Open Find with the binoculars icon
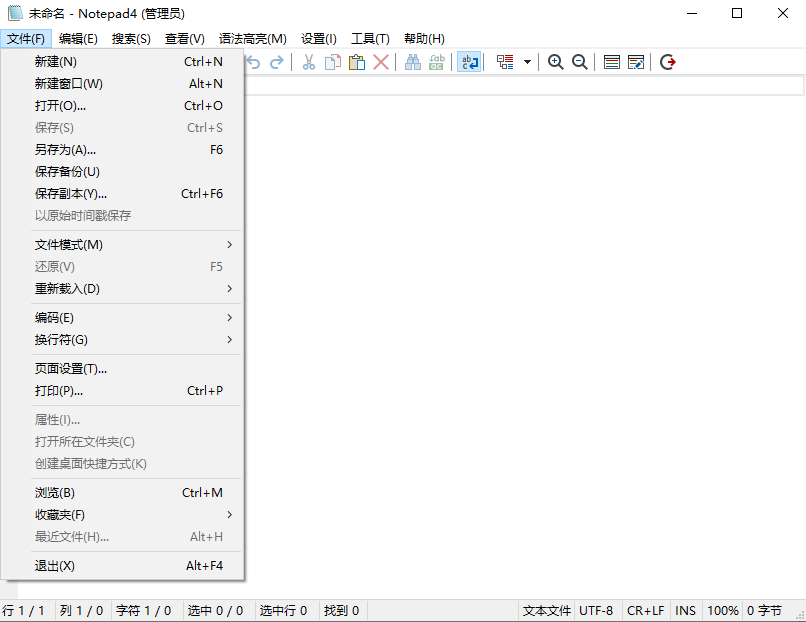806x622 pixels. point(413,62)
